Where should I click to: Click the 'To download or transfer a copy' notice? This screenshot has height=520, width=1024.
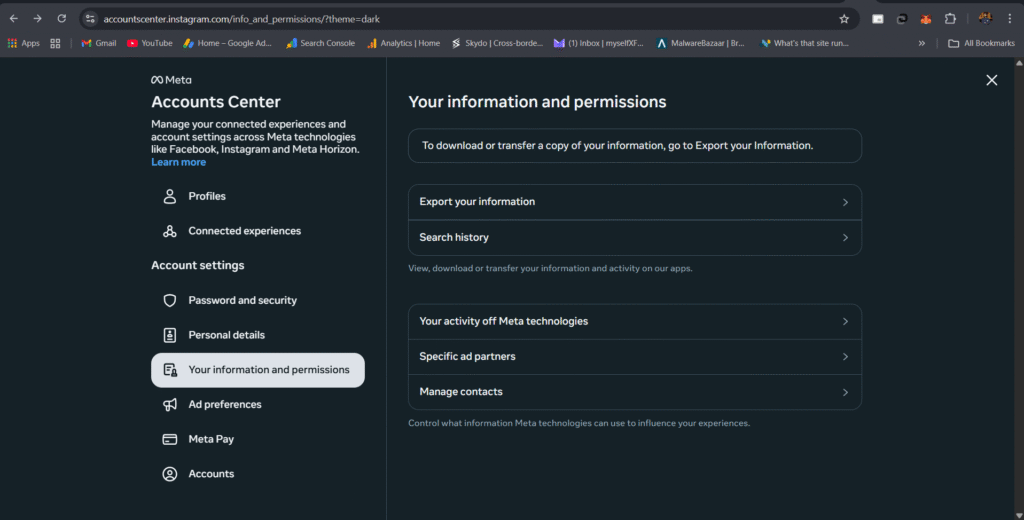[x=635, y=146]
